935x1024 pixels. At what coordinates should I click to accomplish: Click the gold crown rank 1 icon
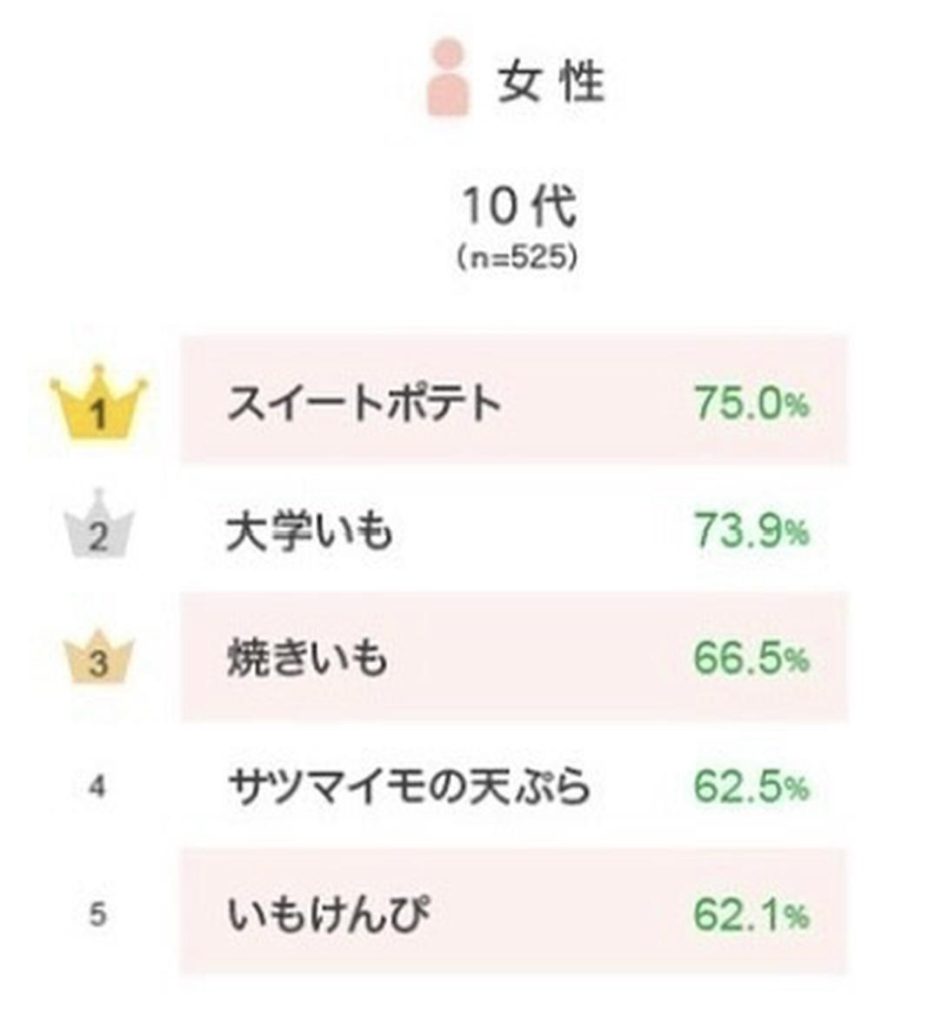click(x=99, y=402)
